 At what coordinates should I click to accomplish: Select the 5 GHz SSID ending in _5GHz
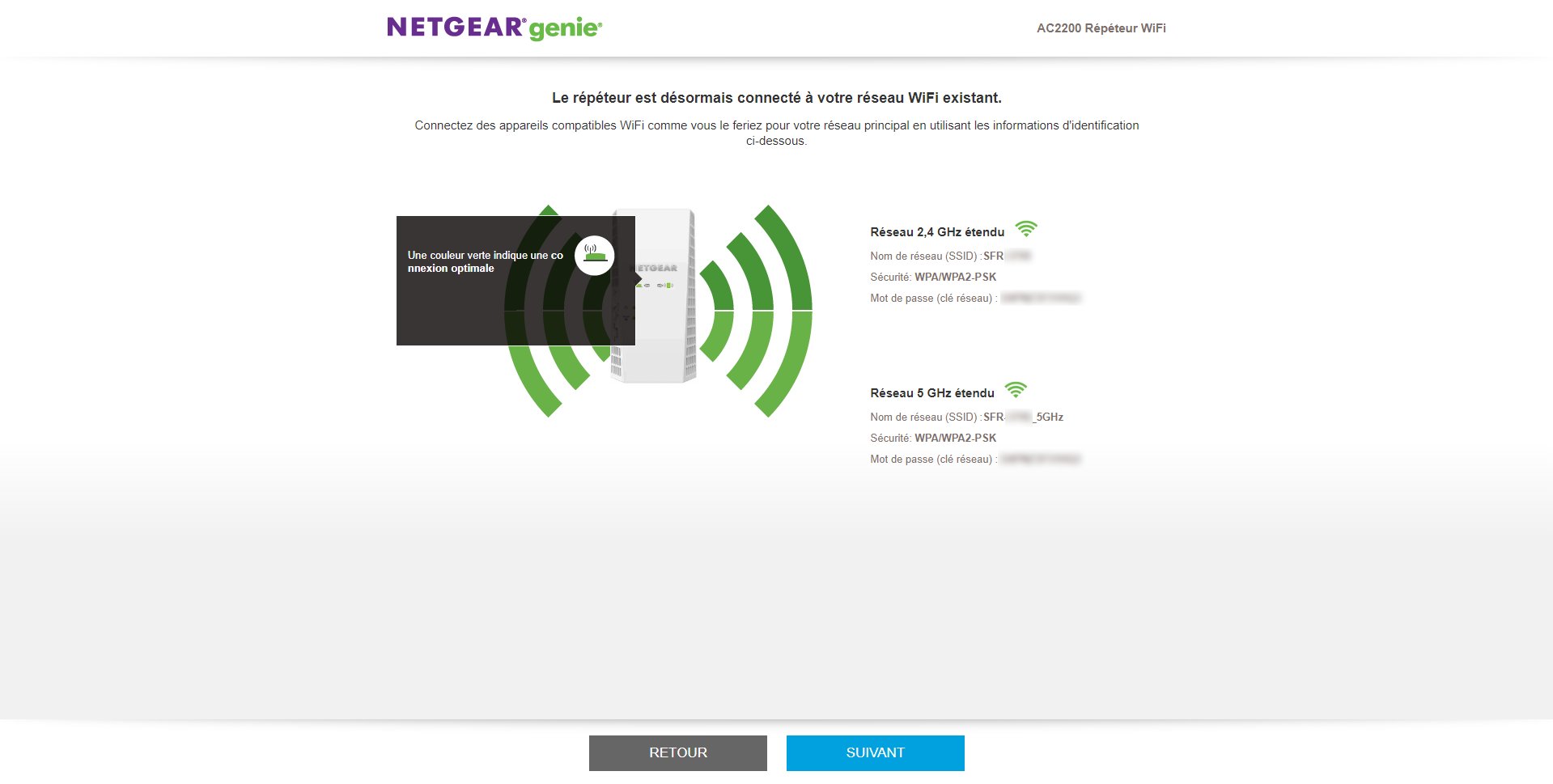click(x=1023, y=417)
